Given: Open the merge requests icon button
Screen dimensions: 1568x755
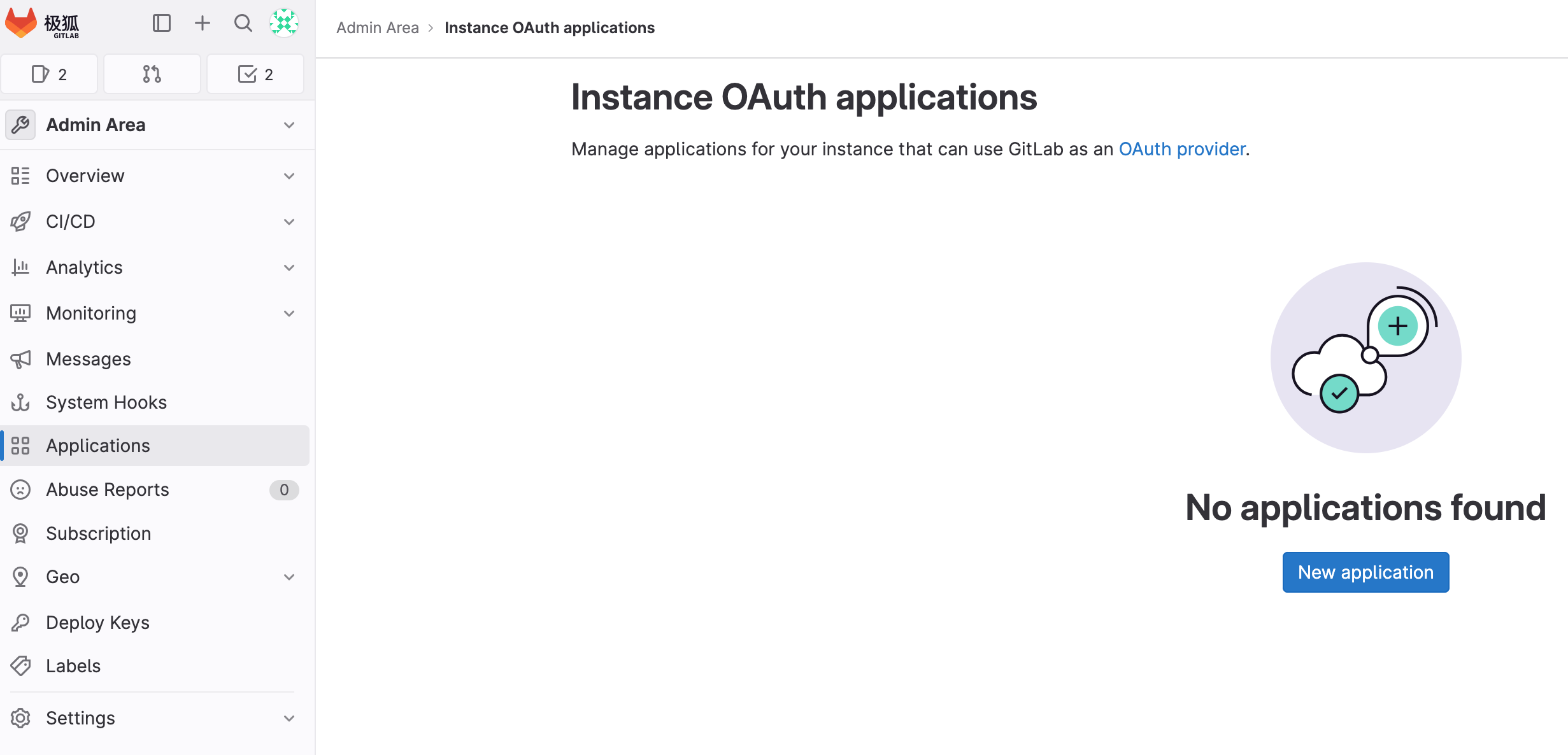Looking at the screenshot, I should click(152, 74).
